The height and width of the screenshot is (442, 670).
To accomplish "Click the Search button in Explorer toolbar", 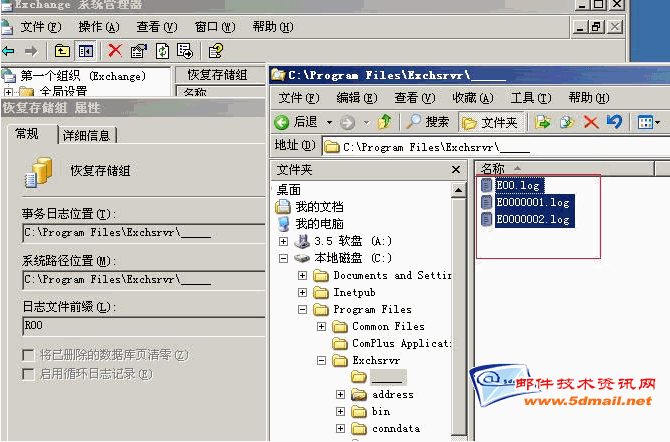I will point(427,122).
